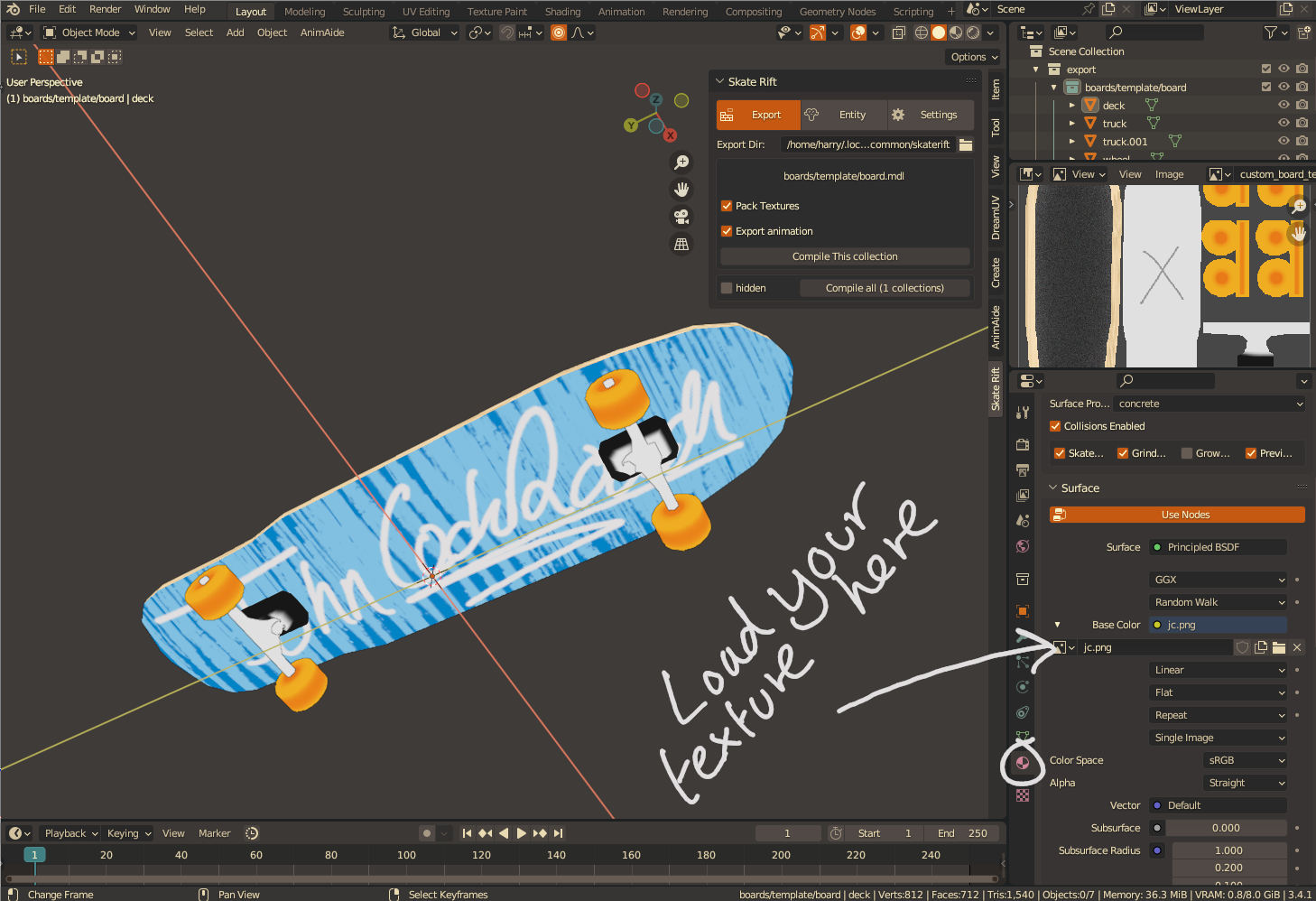Open the Linear interpolation dropdown
The image size is (1316, 901).
click(x=1219, y=670)
